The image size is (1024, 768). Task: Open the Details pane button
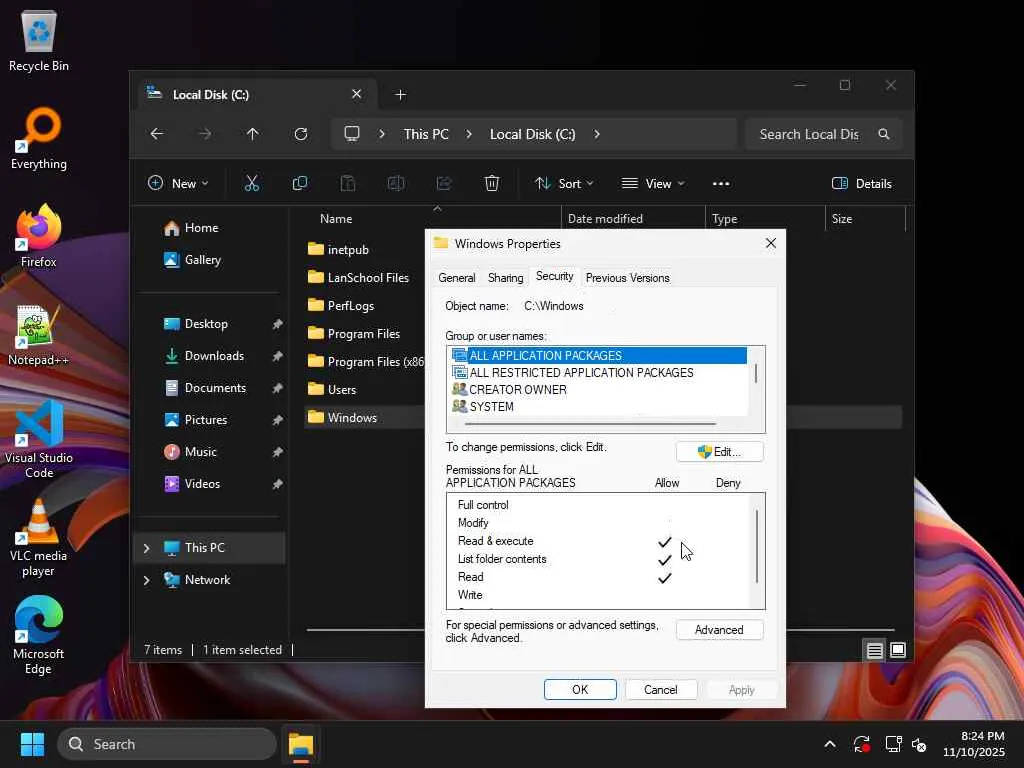click(861, 183)
